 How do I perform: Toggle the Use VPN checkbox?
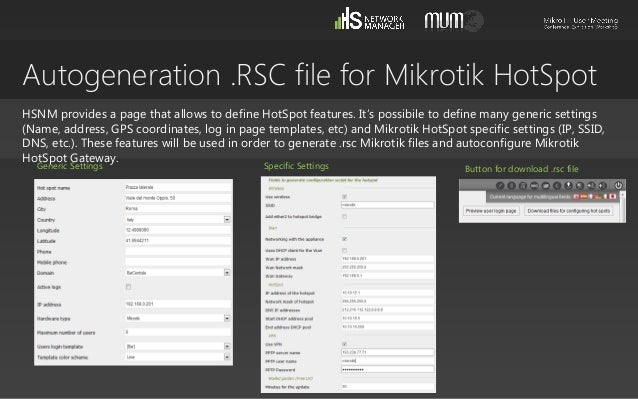(x=344, y=344)
